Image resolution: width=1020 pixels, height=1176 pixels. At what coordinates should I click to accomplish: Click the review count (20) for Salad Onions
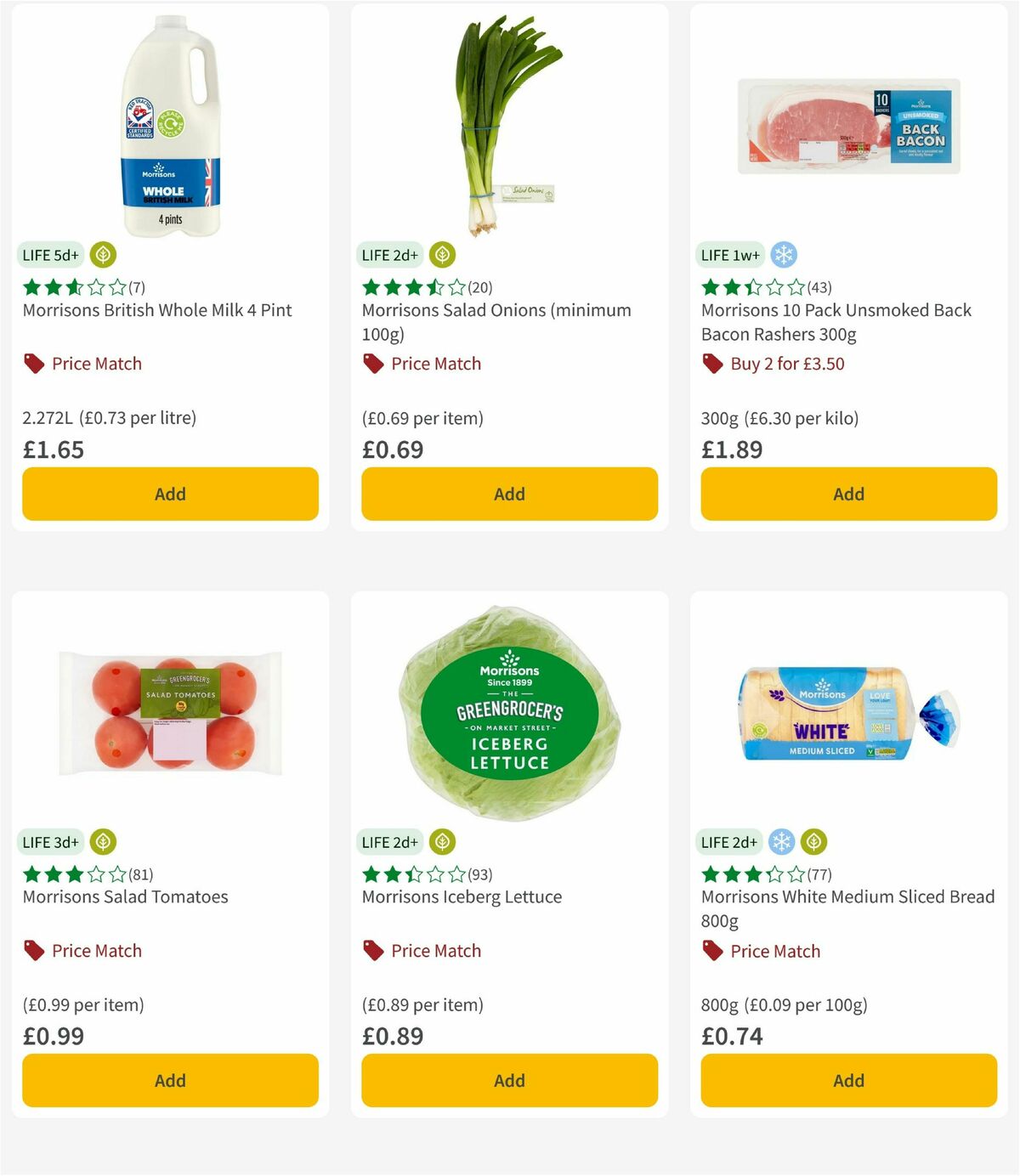[x=478, y=287]
